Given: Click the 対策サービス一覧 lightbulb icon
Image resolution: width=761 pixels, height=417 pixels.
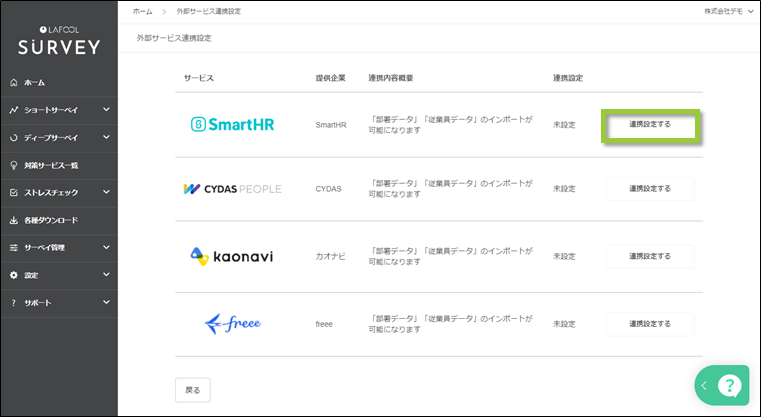Looking at the screenshot, I should pos(14,165).
